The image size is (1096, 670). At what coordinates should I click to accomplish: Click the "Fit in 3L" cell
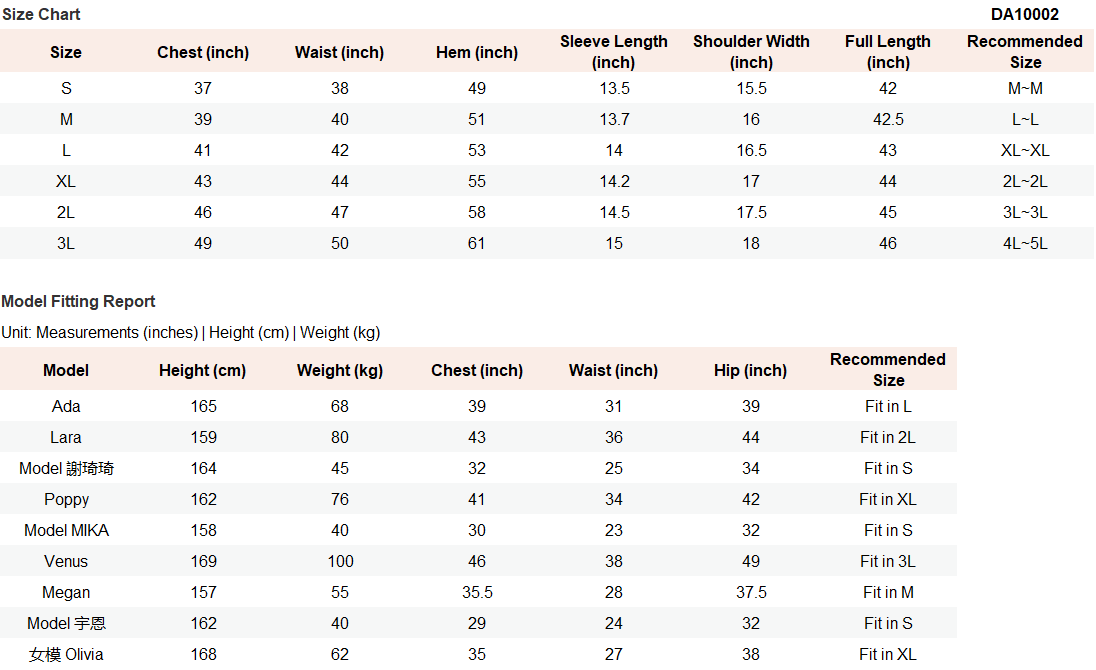coord(888,562)
